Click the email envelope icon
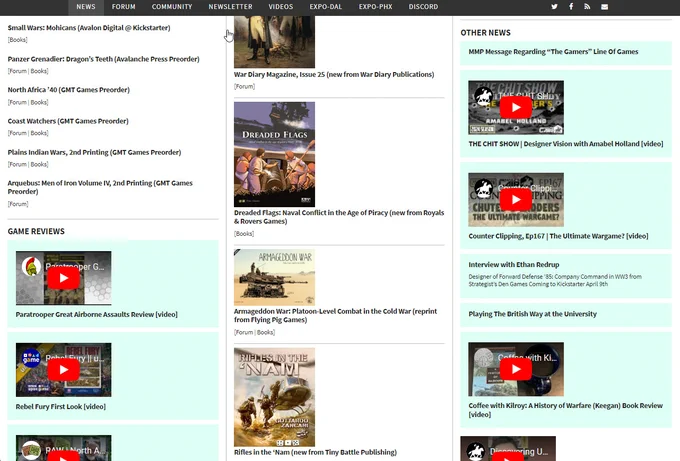680x461 pixels. [x=605, y=7]
